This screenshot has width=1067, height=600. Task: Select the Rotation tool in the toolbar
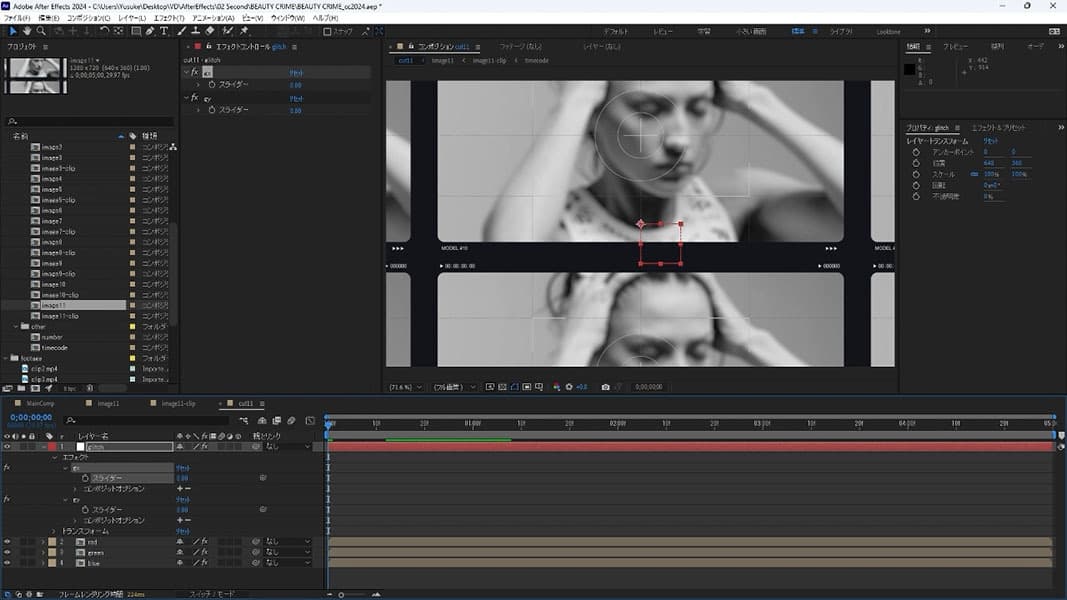coord(104,31)
